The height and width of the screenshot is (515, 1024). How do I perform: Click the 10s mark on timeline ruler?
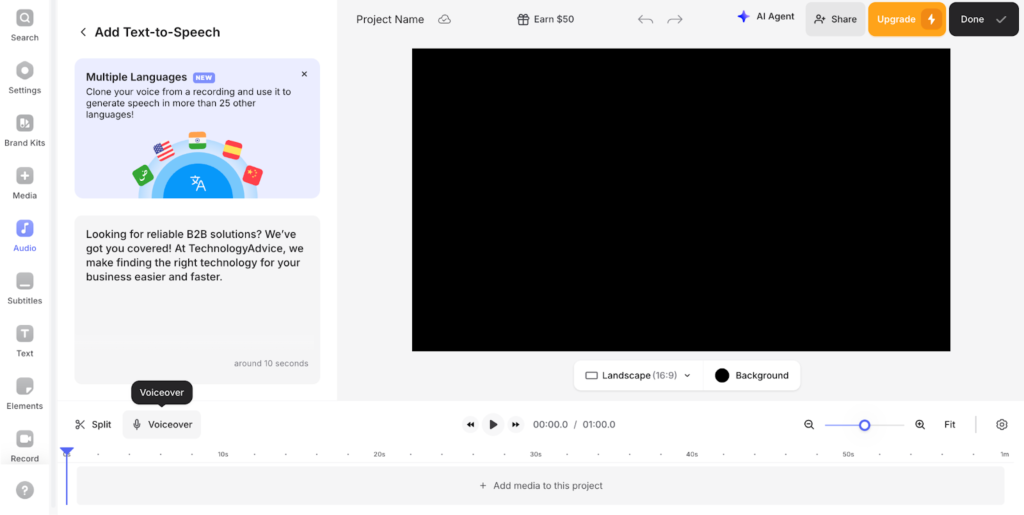[x=223, y=454]
